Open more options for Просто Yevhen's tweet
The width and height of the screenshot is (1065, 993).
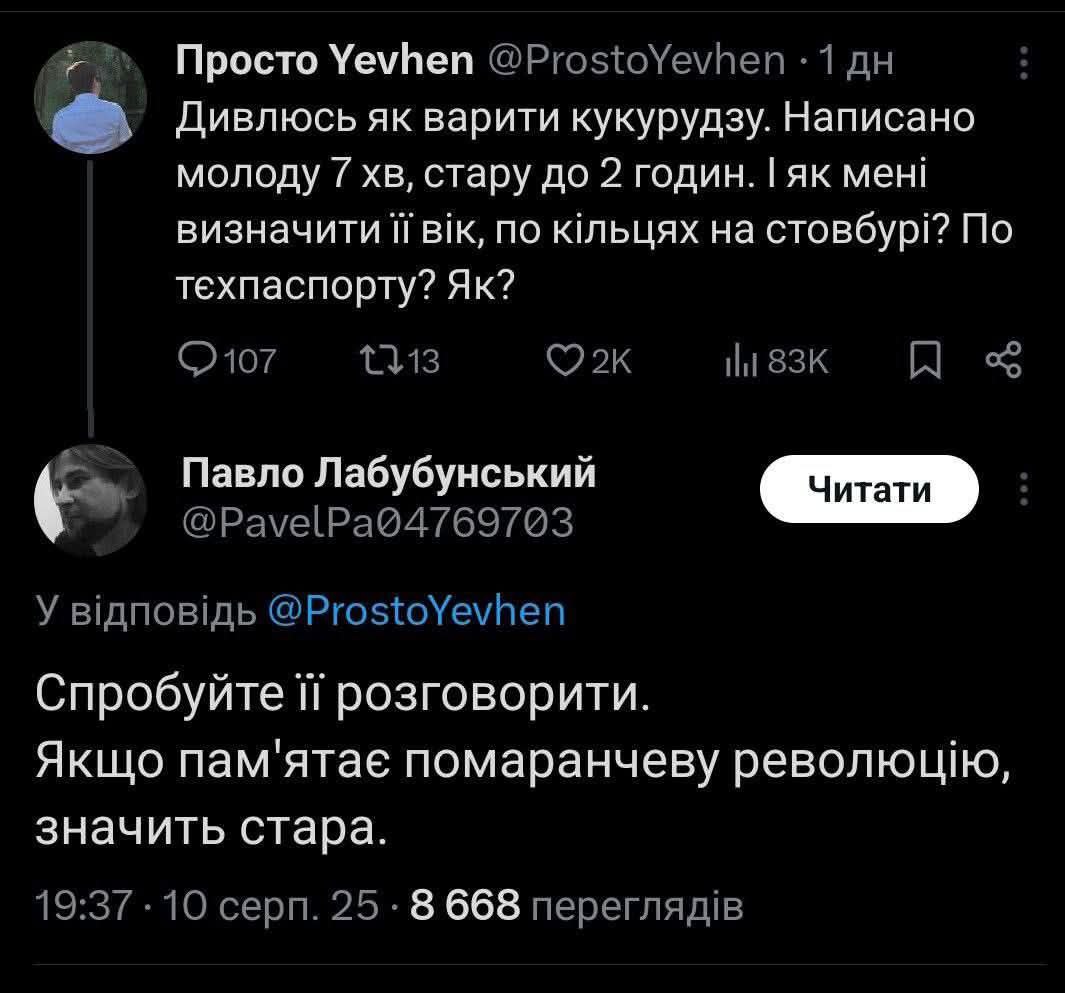tap(1022, 62)
